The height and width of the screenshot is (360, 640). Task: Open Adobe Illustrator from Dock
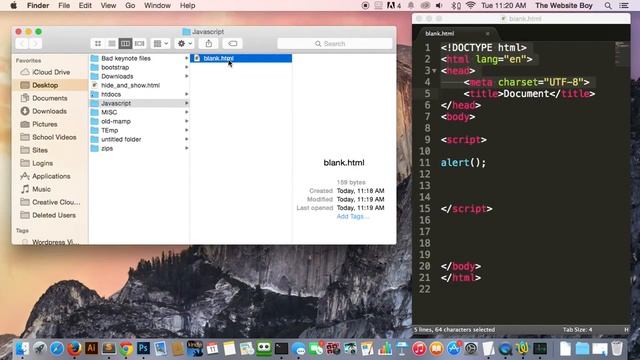pos(91,348)
